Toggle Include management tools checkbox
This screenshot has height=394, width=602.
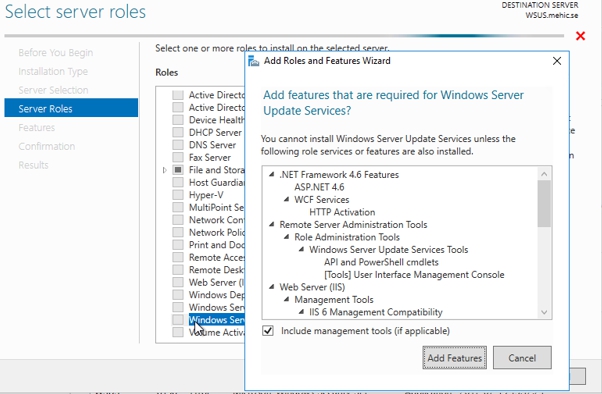click(x=268, y=331)
